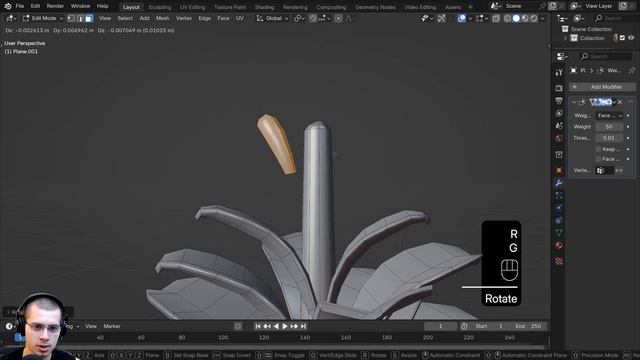Open the Render properties tab
Image resolution: width=640 pixels, height=360 pixels.
tap(559, 88)
